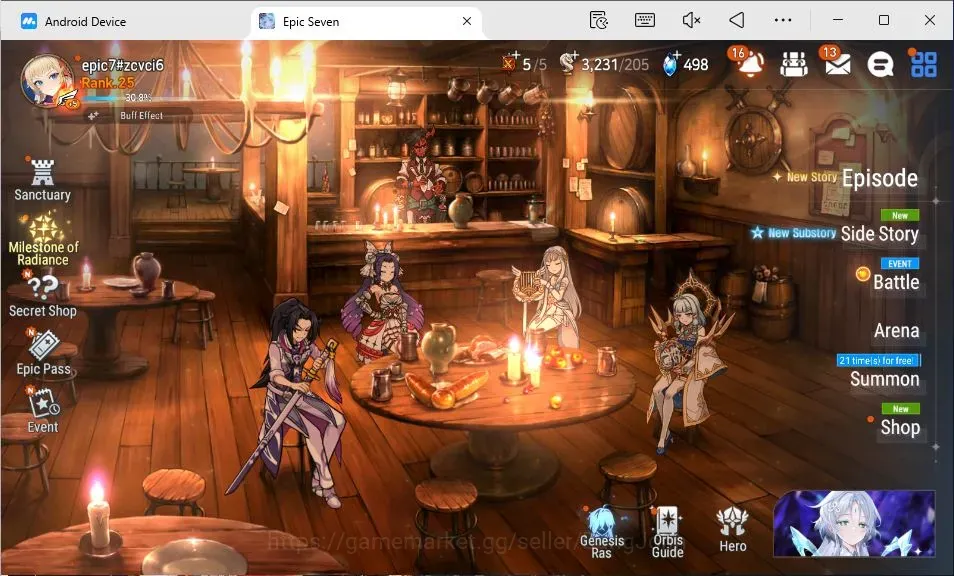The image size is (954, 576).
Task: Open the emulator more options dots
Action: tap(782, 21)
